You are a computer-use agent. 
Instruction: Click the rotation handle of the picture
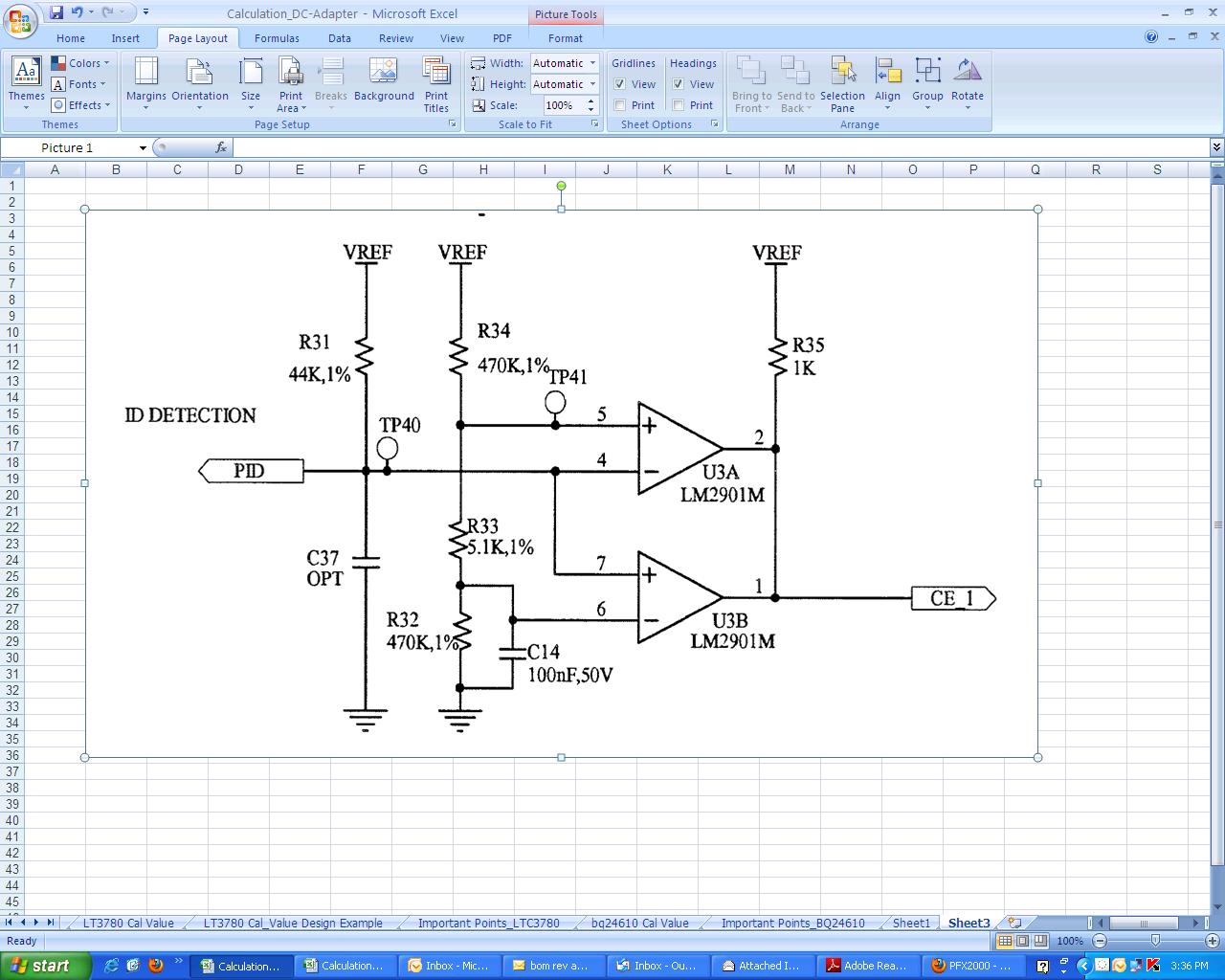click(561, 186)
